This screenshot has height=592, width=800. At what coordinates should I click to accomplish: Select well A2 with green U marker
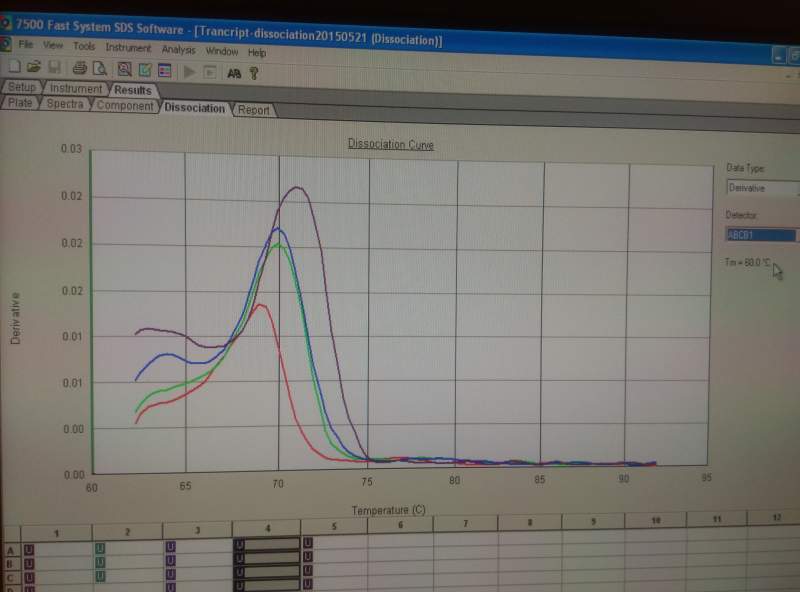tap(128, 548)
